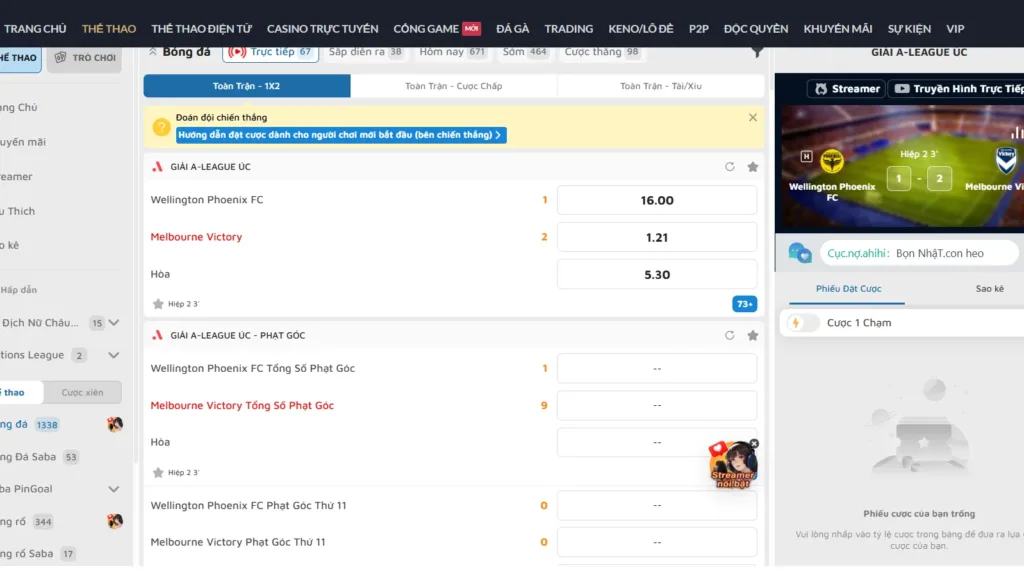Expand the Saba PinGoal sidebar item
Viewport: 1024px width, 577px height.
[114, 489]
